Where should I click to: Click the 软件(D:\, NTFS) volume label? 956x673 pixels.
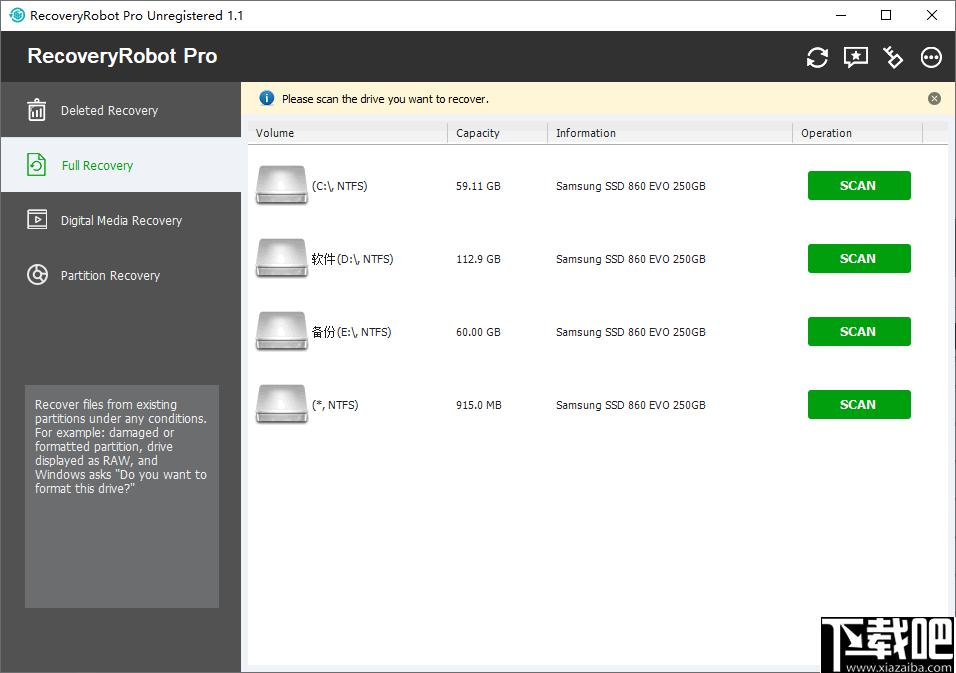point(352,259)
